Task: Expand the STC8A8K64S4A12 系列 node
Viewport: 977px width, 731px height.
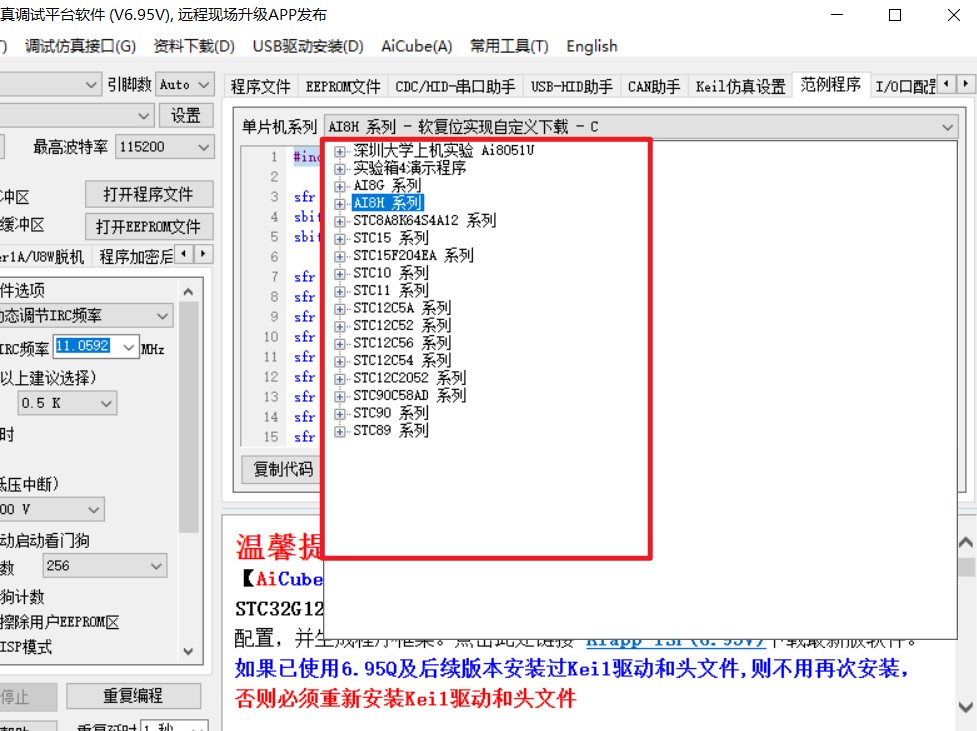Action: pos(340,221)
